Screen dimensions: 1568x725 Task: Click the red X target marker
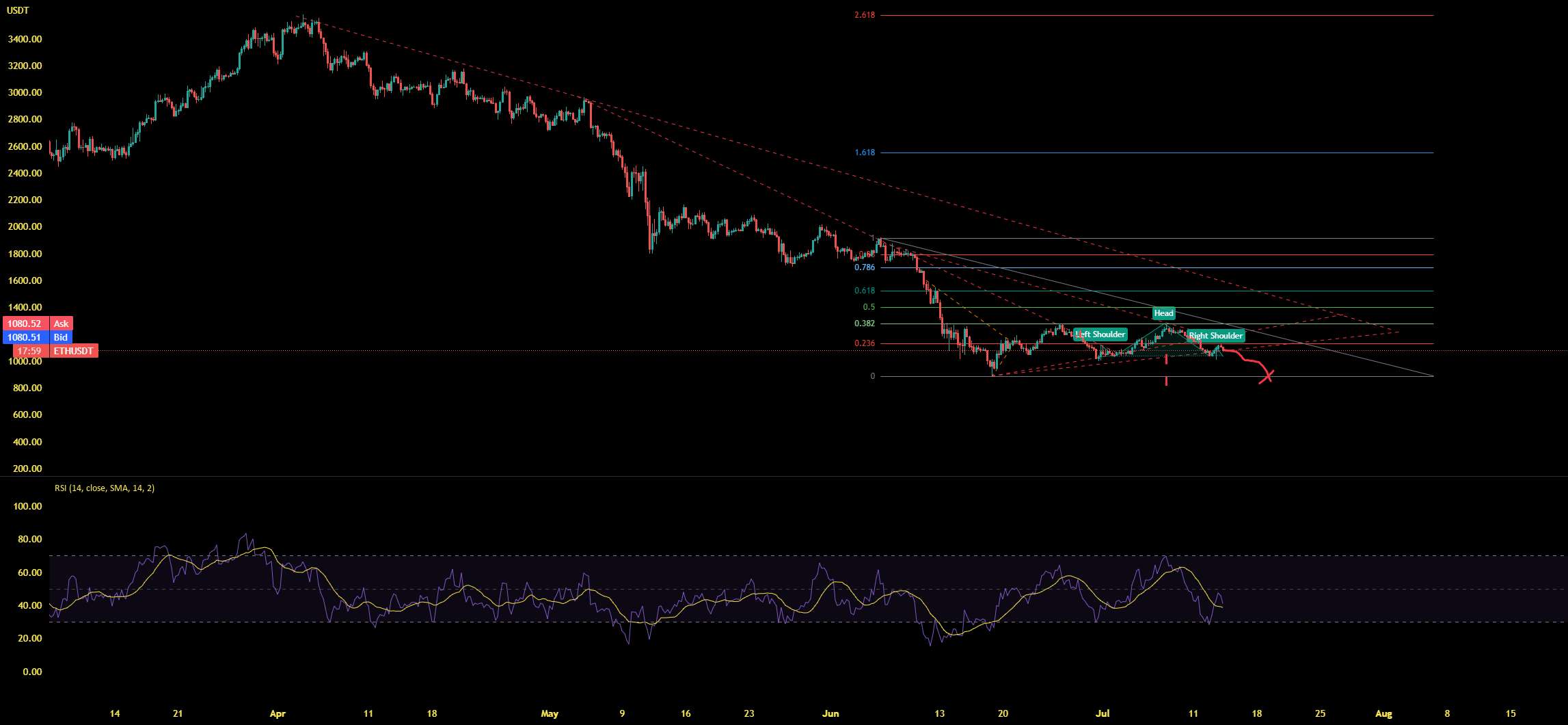point(1267,376)
